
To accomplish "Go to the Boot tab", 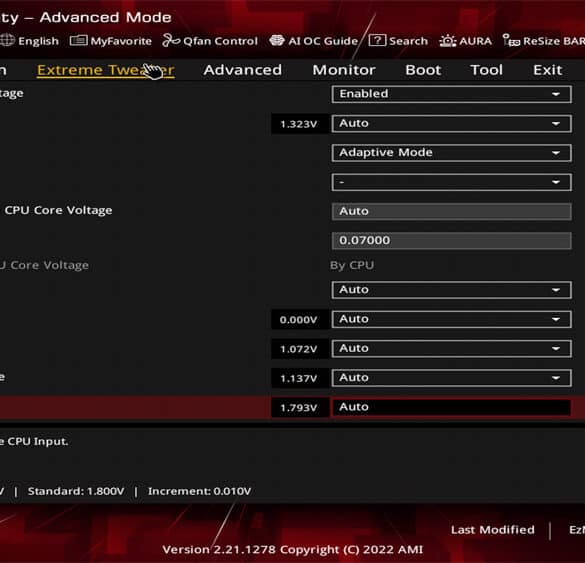I will 423,70.
